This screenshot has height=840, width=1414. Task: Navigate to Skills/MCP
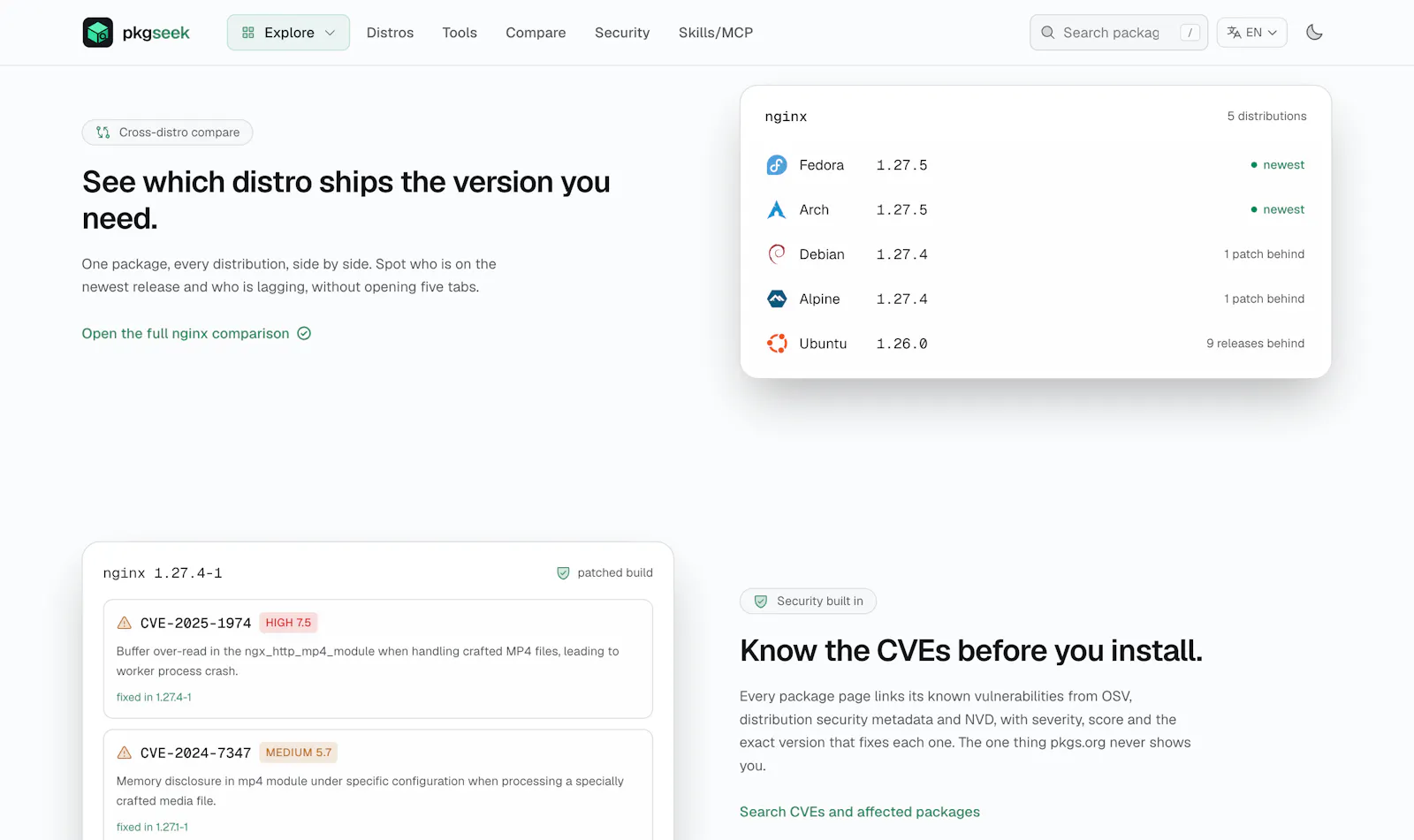tap(716, 33)
